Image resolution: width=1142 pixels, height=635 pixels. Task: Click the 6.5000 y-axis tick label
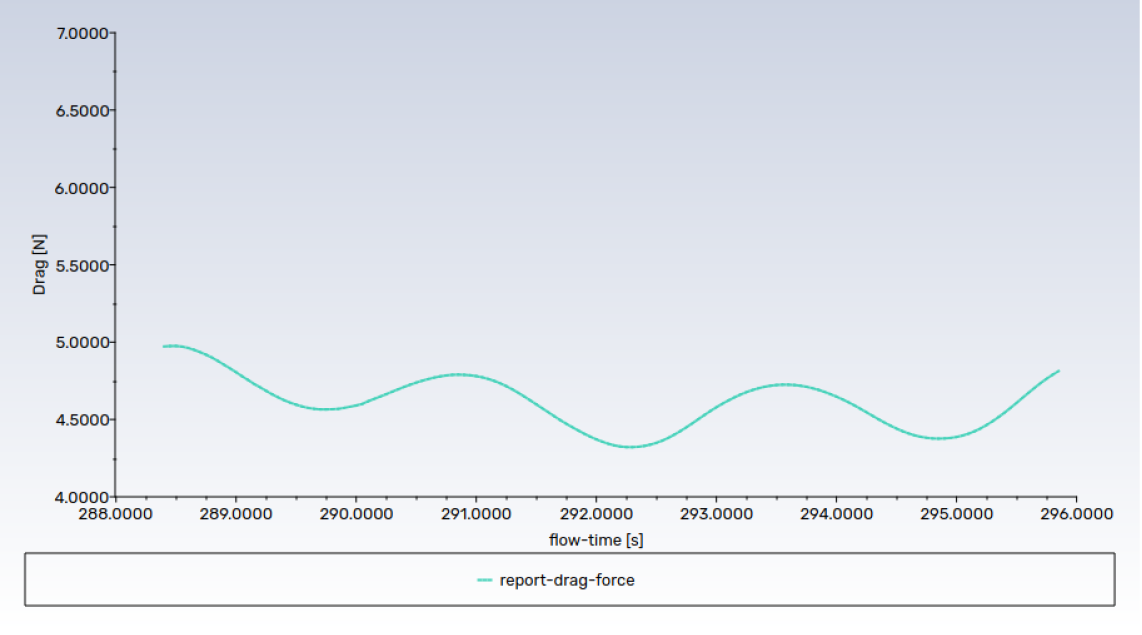[82, 110]
